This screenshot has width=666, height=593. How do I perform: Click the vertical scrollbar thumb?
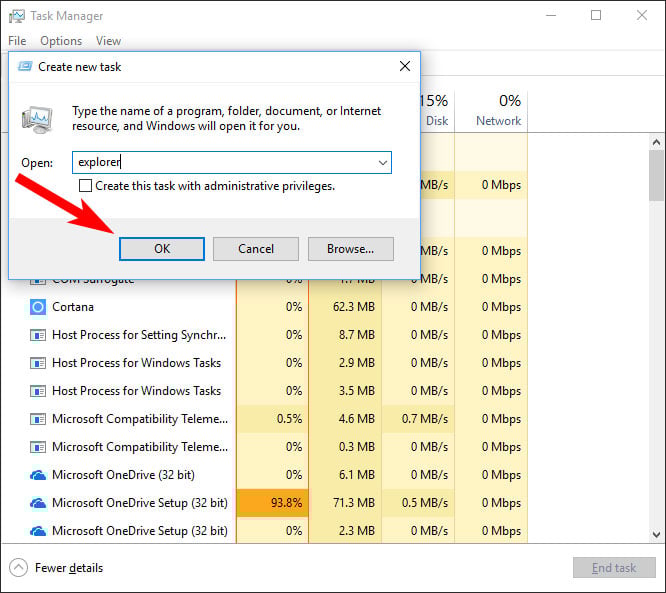pyautogui.click(x=656, y=175)
